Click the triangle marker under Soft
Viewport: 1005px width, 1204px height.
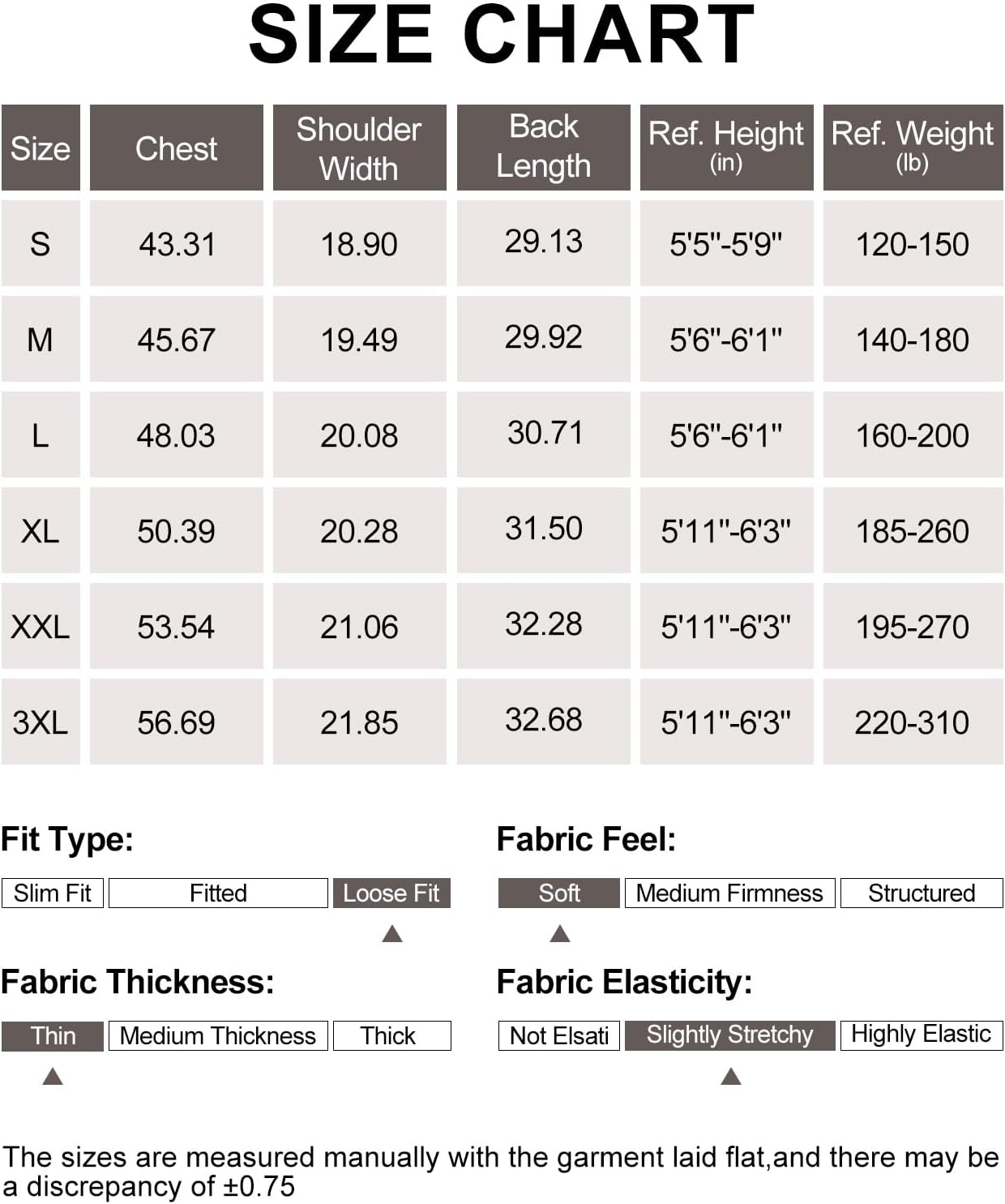[x=560, y=934]
